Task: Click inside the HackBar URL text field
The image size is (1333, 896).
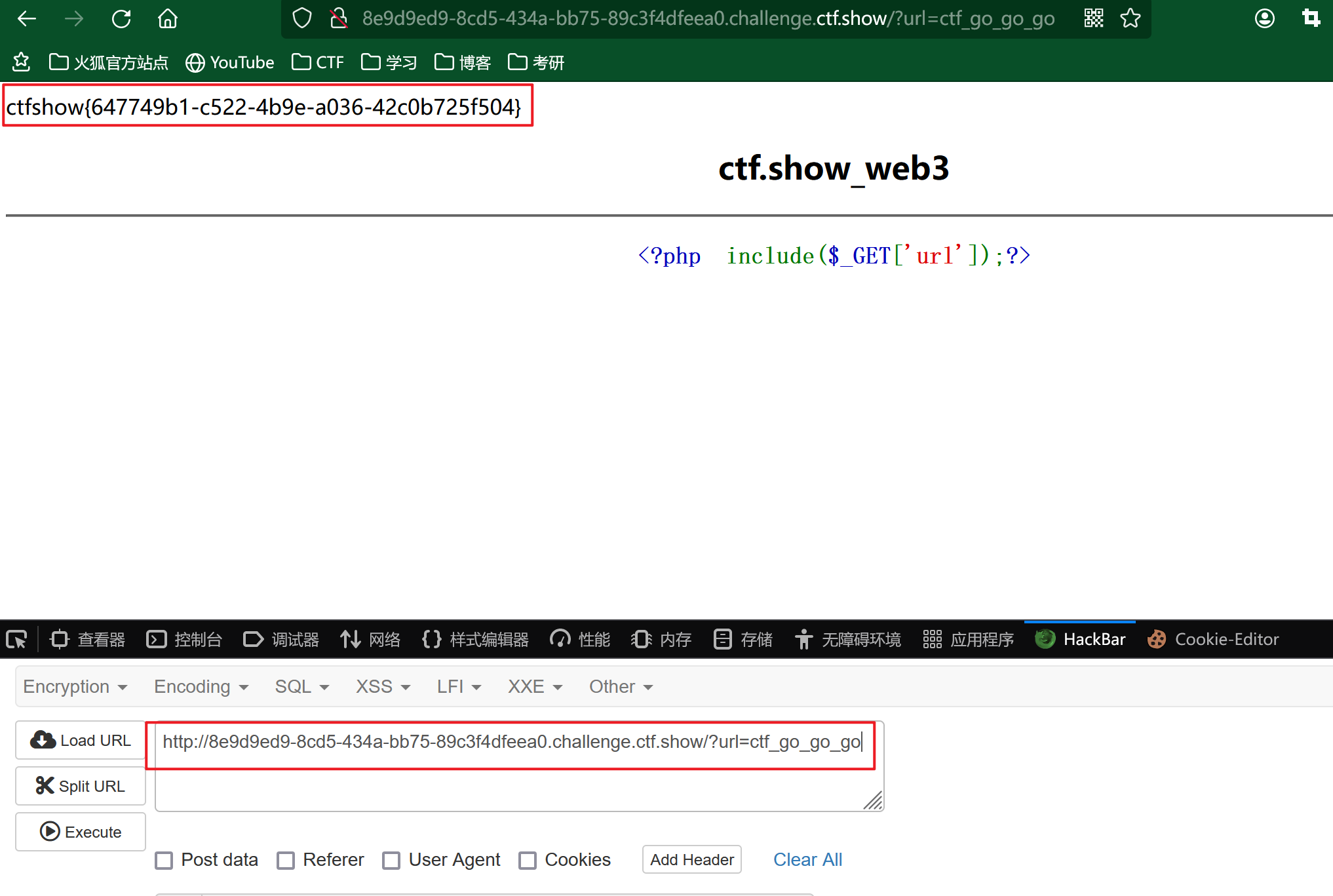Action: [x=511, y=742]
